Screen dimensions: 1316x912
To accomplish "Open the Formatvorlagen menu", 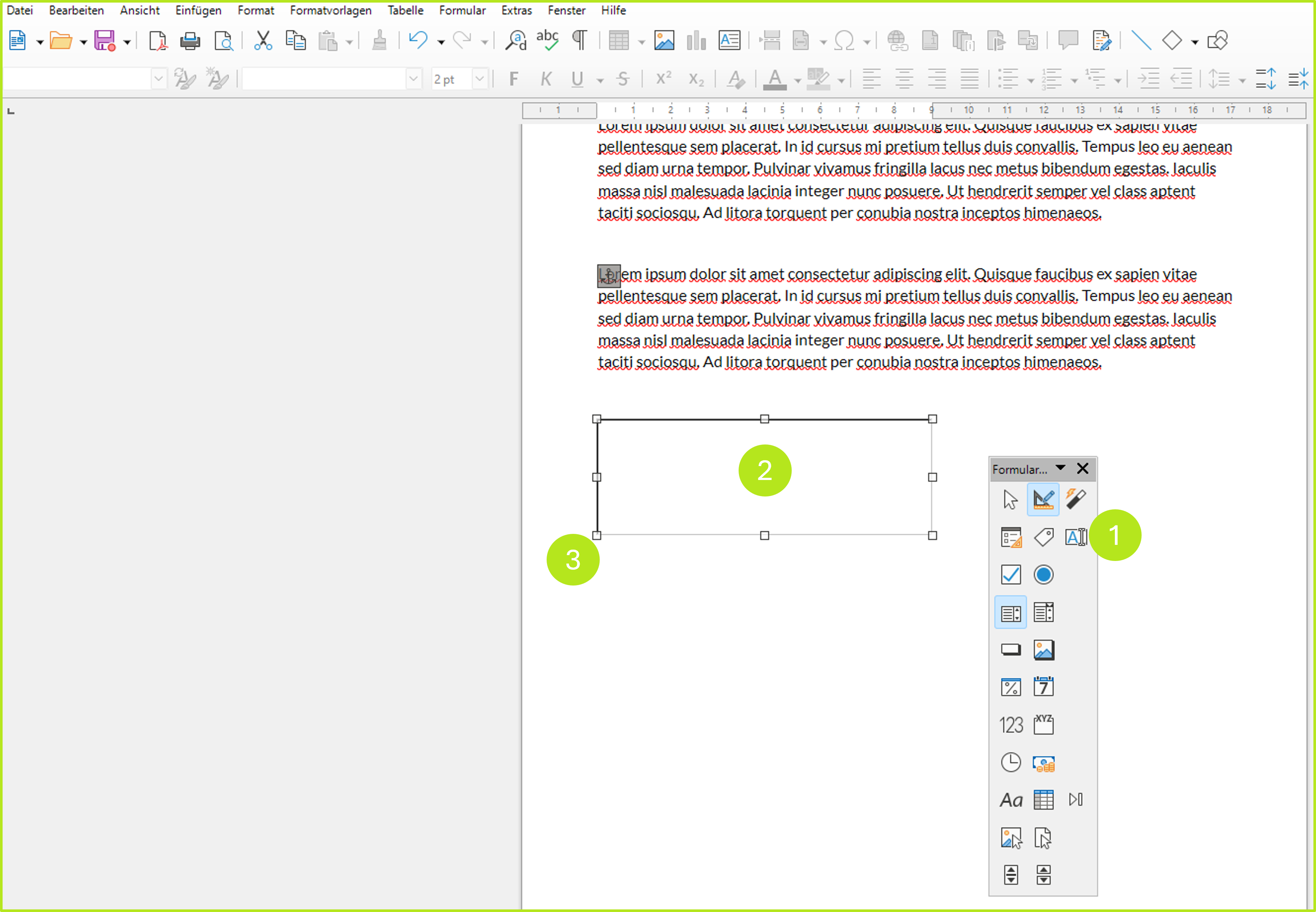I will pos(330,10).
